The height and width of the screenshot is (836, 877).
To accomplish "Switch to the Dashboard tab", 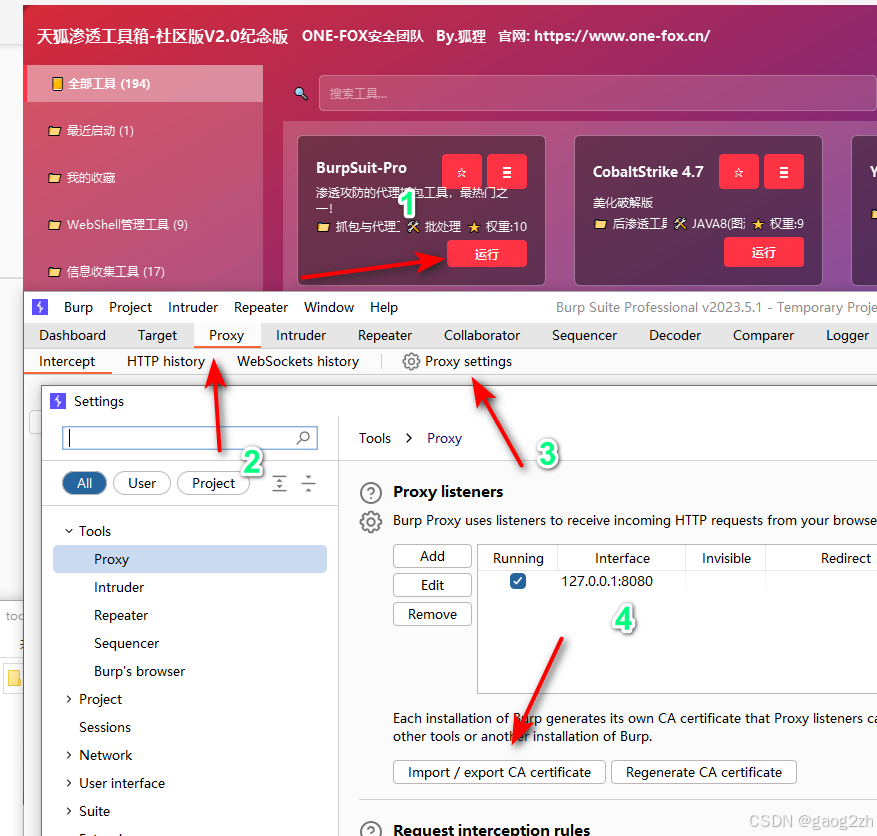I will (x=73, y=335).
